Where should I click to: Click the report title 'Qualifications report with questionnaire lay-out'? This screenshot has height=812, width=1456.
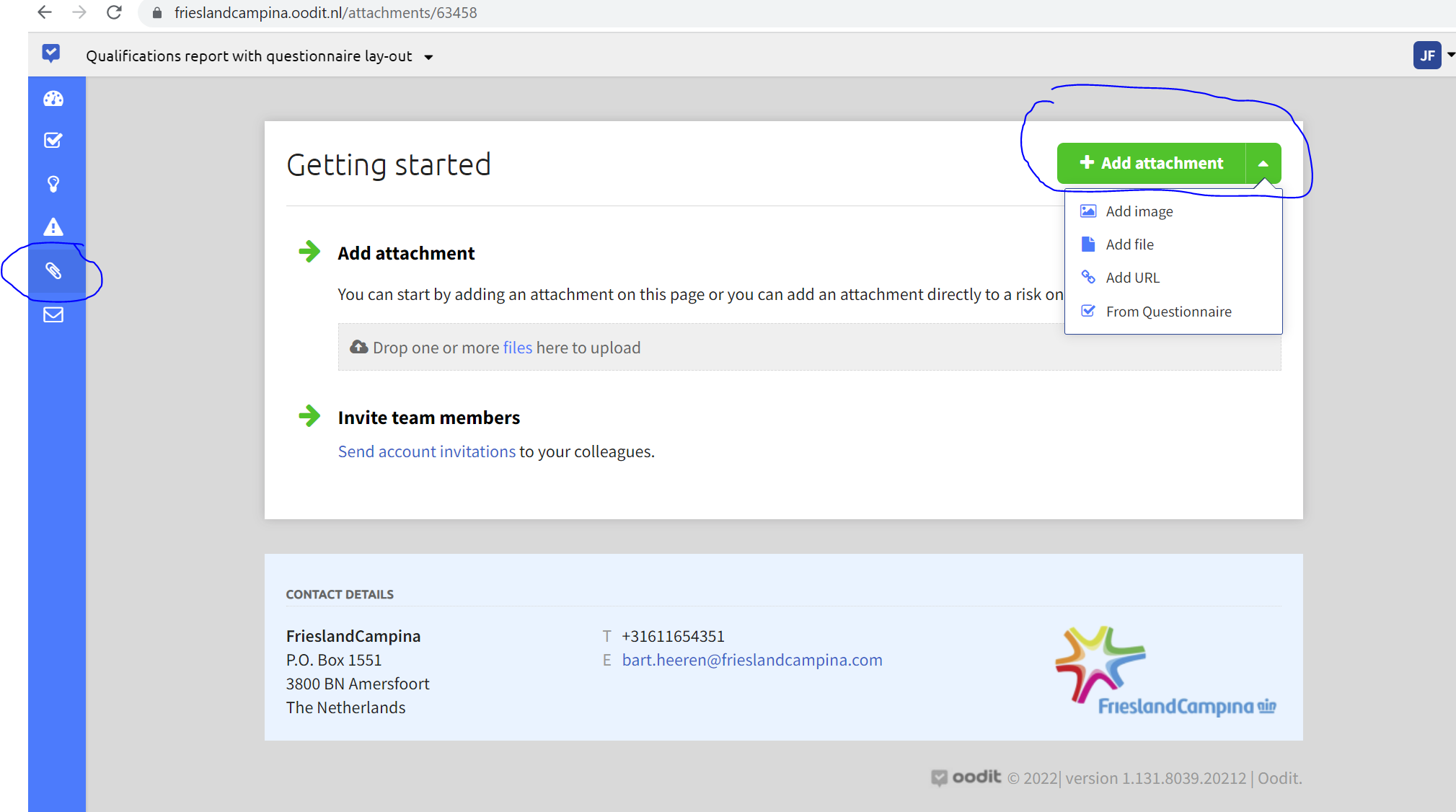[249, 56]
